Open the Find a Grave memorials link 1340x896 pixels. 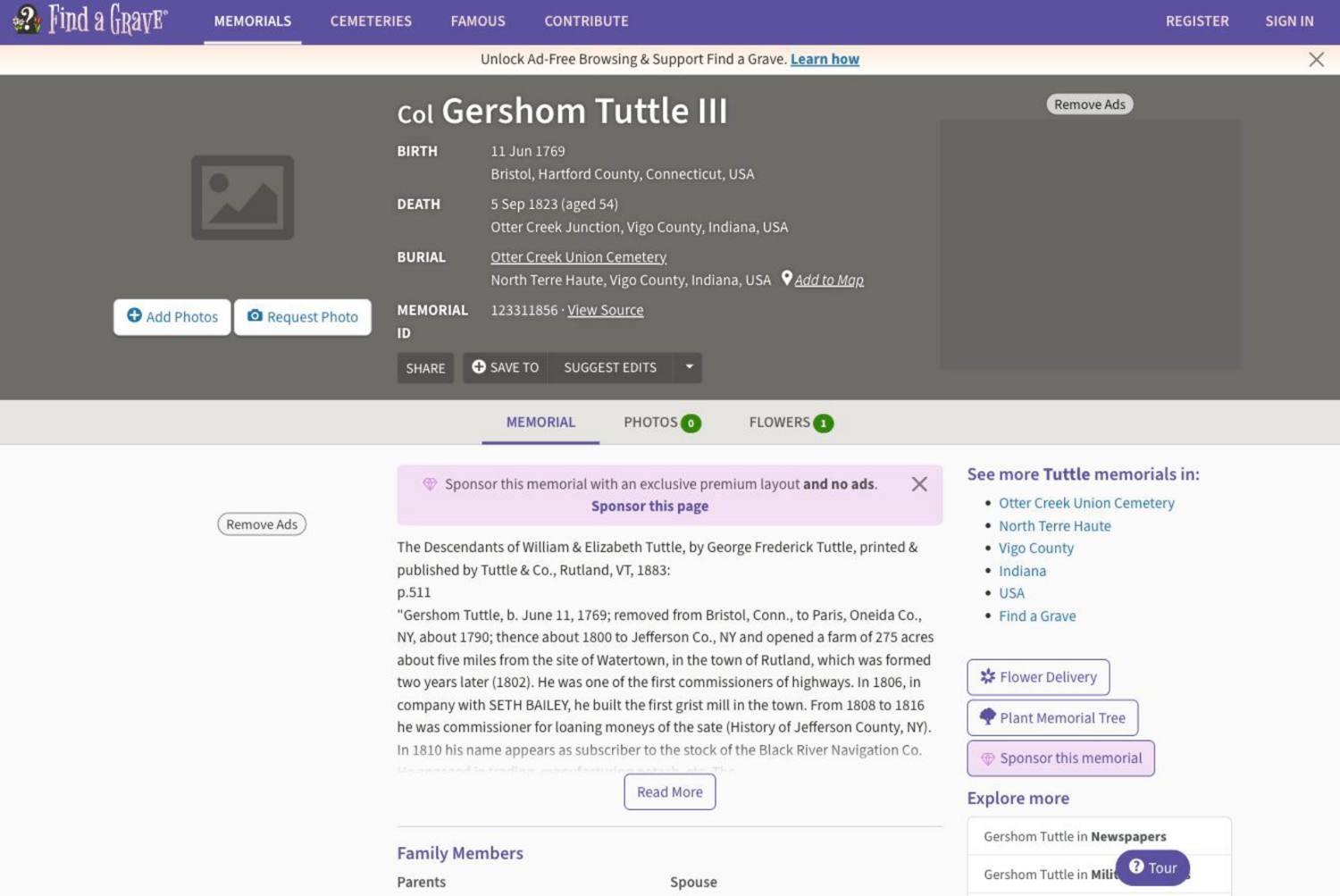tap(1037, 616)
